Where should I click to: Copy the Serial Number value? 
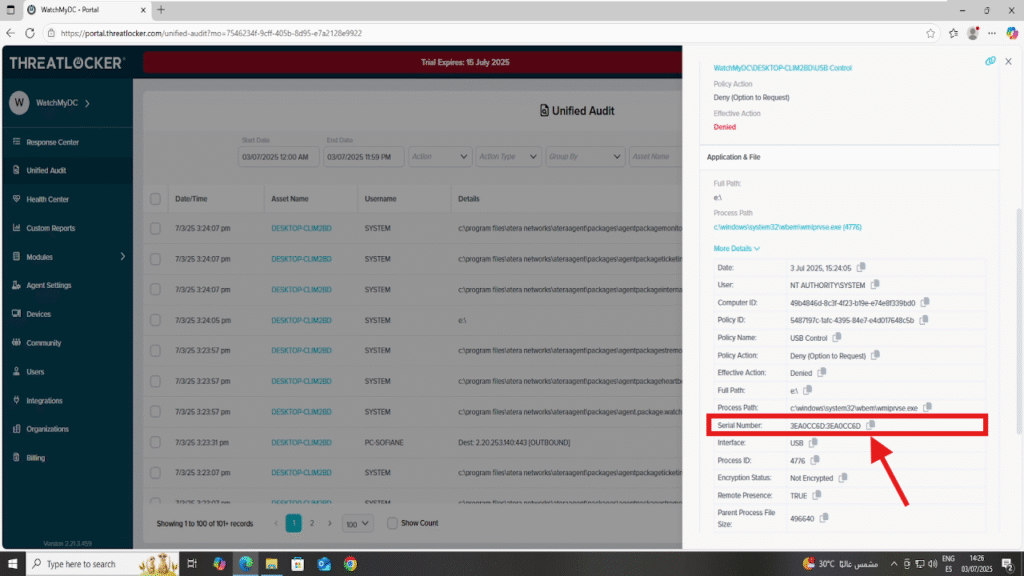(x=871, y=425)
